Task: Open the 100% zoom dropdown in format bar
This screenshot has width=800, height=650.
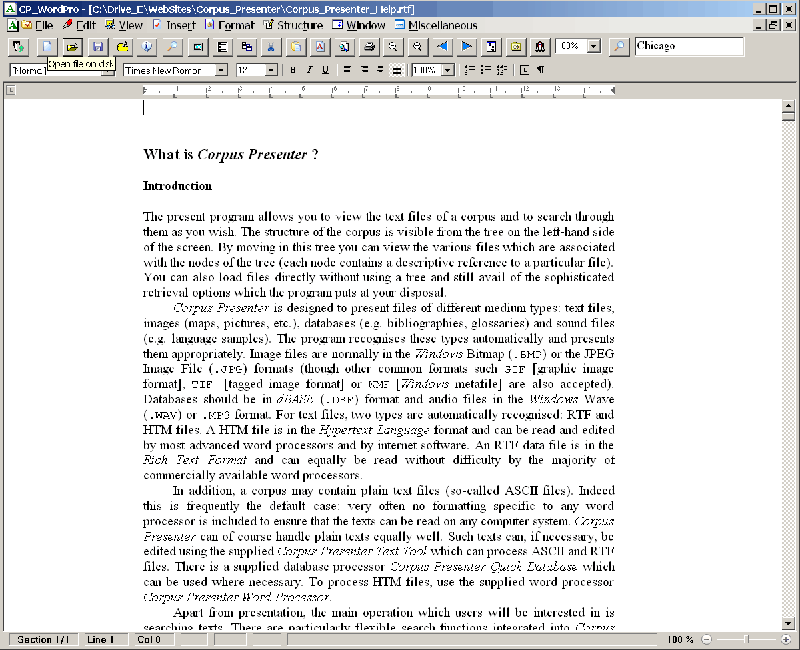Action: coord(447,70)
